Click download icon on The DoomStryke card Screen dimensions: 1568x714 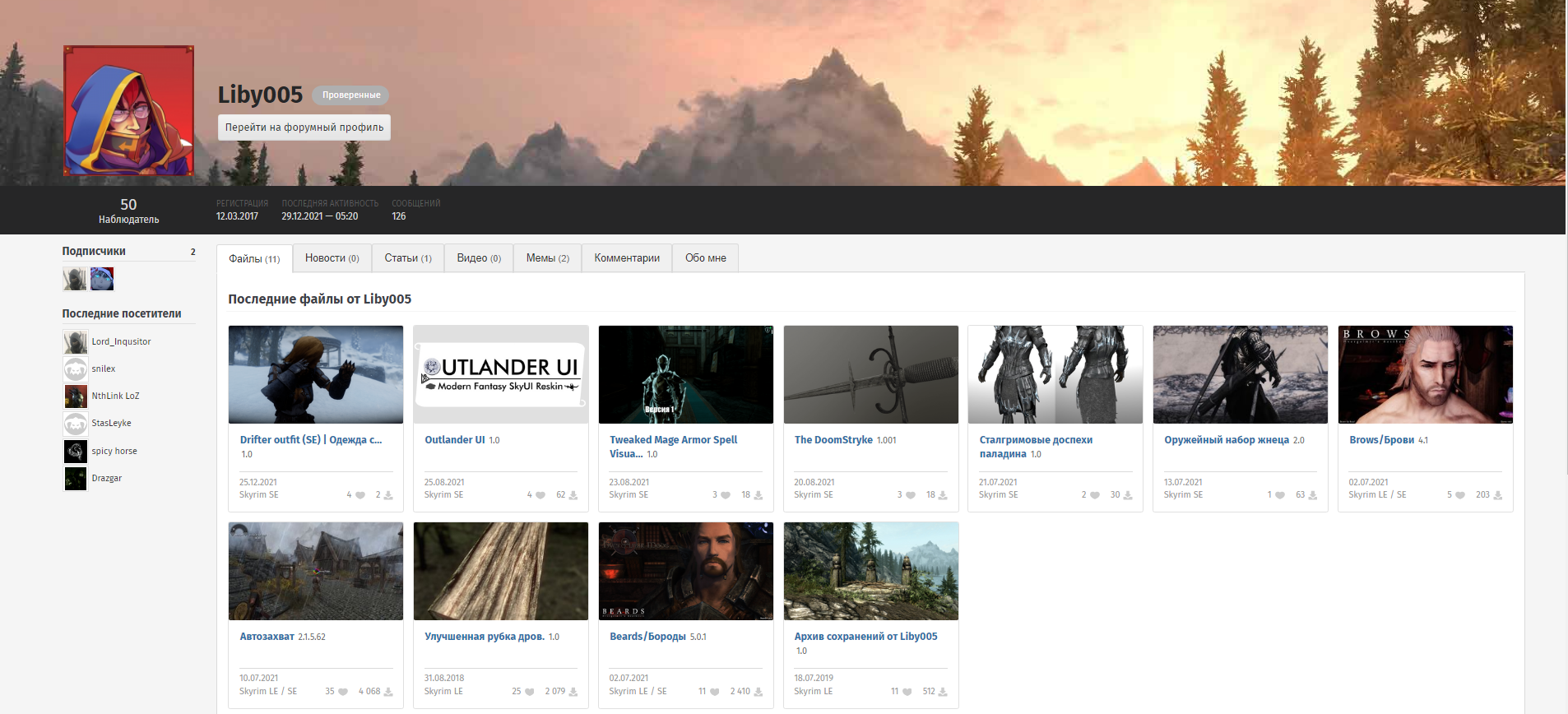(943, 495)
